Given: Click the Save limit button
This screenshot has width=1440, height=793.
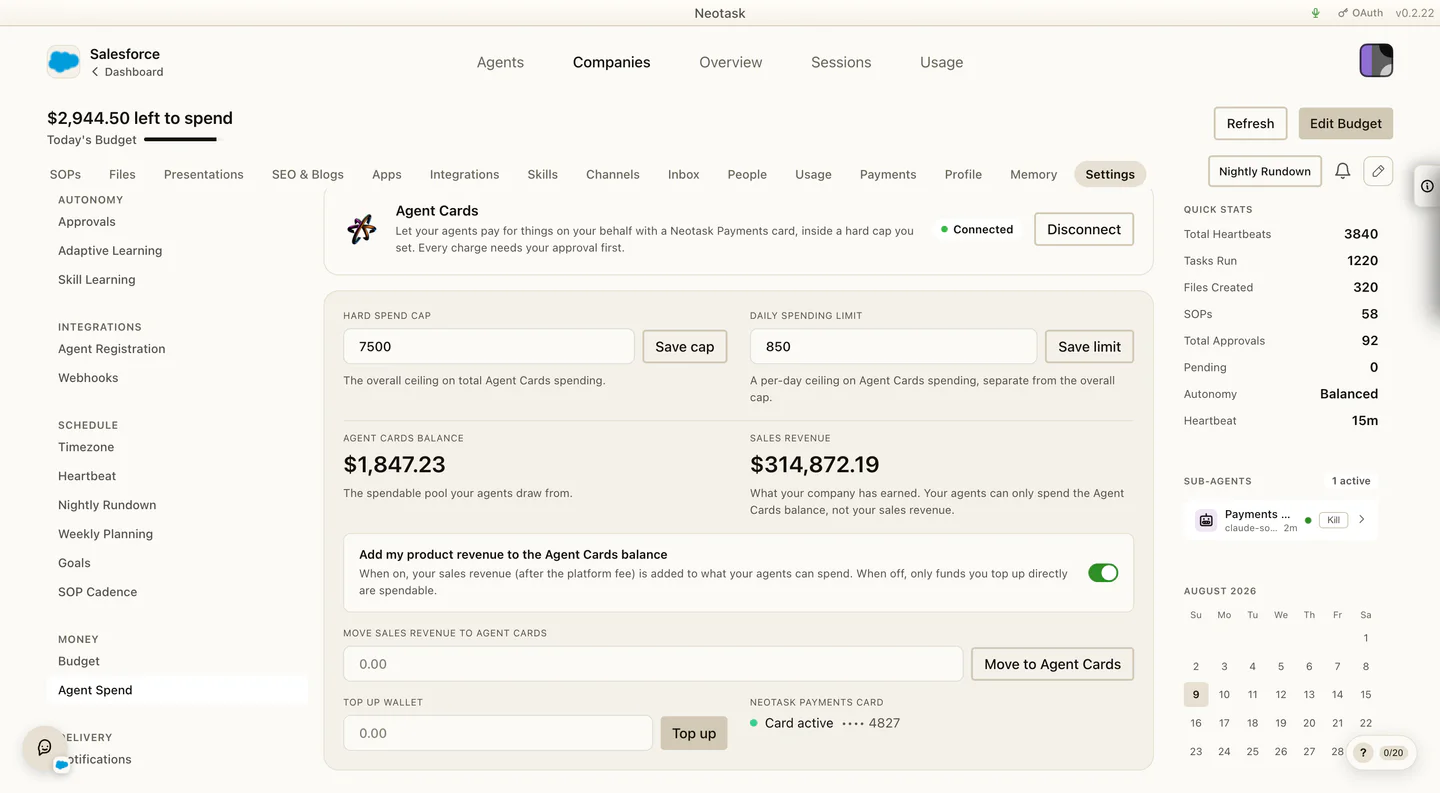Looking at the screenshot, I should (x=1089, y=346).
